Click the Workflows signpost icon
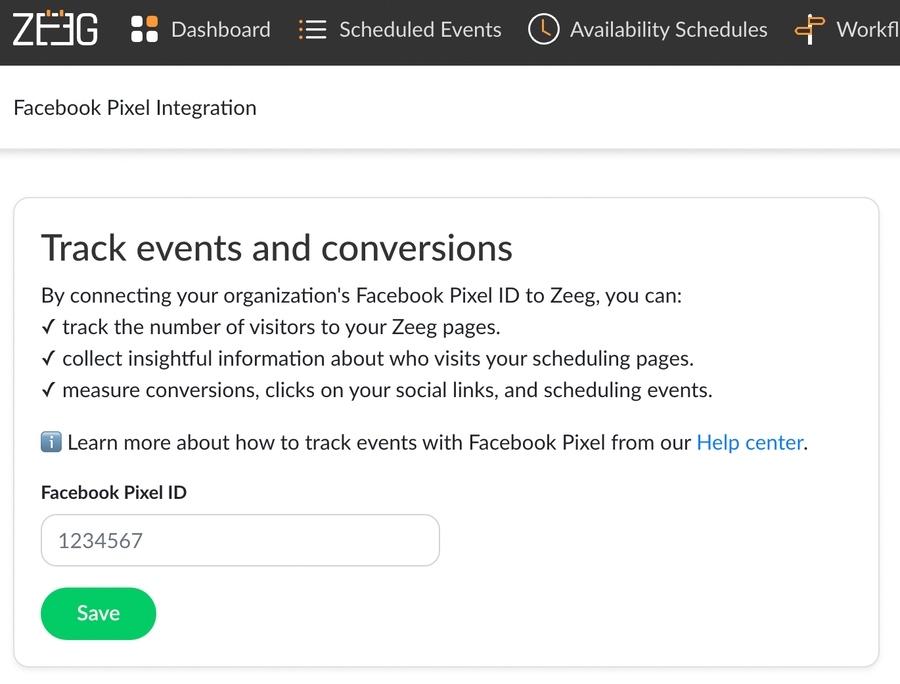This screenshot has height=684, width=900. pos(808,30)
